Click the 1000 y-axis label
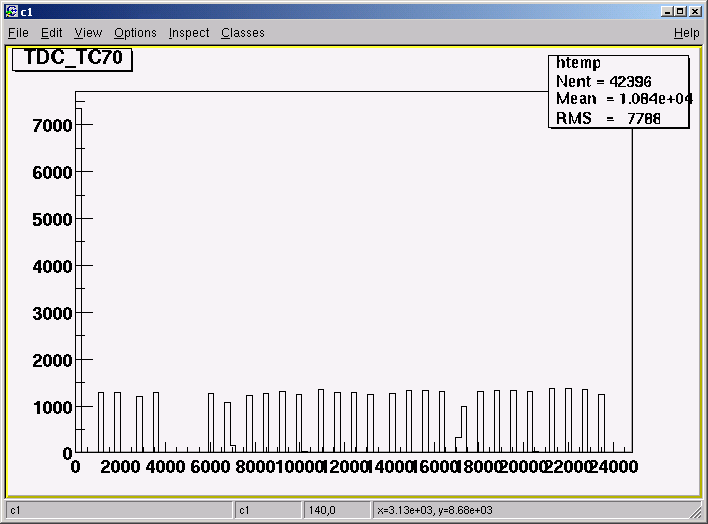The image size is (708, 524). point(52,407)
